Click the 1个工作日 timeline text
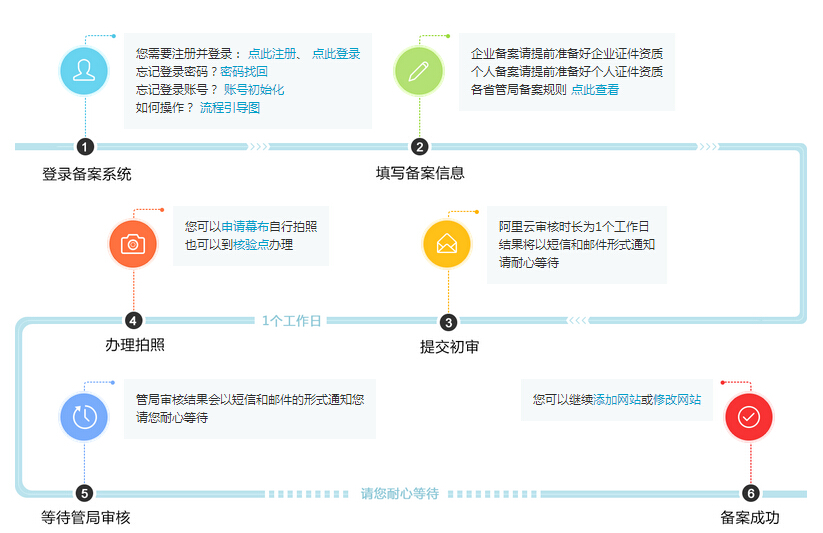 (x=291, y=321)
